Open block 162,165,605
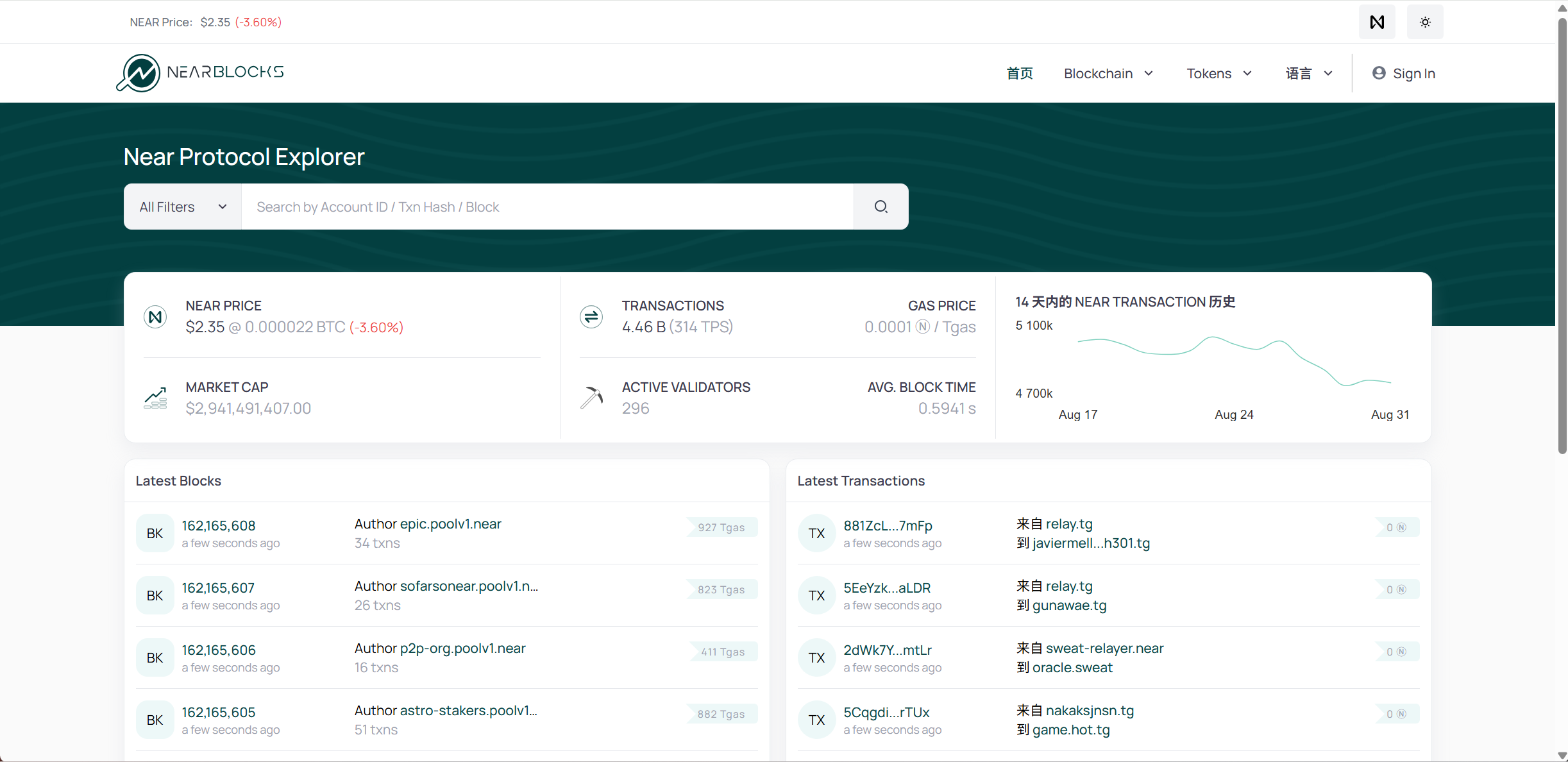1568x762 pixels. click(x=219, y=712)
